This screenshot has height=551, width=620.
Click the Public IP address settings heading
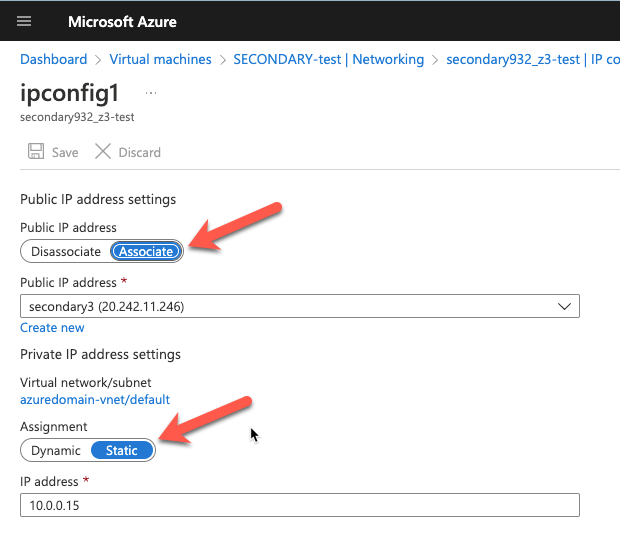(x=98, y=199)
